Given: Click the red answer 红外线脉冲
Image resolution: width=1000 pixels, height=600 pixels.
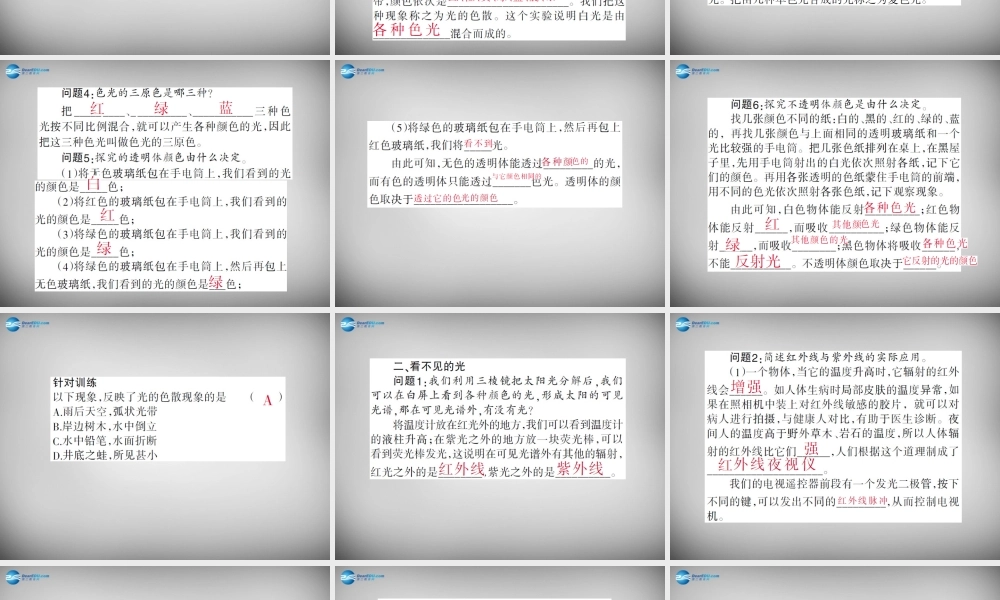Looking at the screenshot, I should pos(862,501).
